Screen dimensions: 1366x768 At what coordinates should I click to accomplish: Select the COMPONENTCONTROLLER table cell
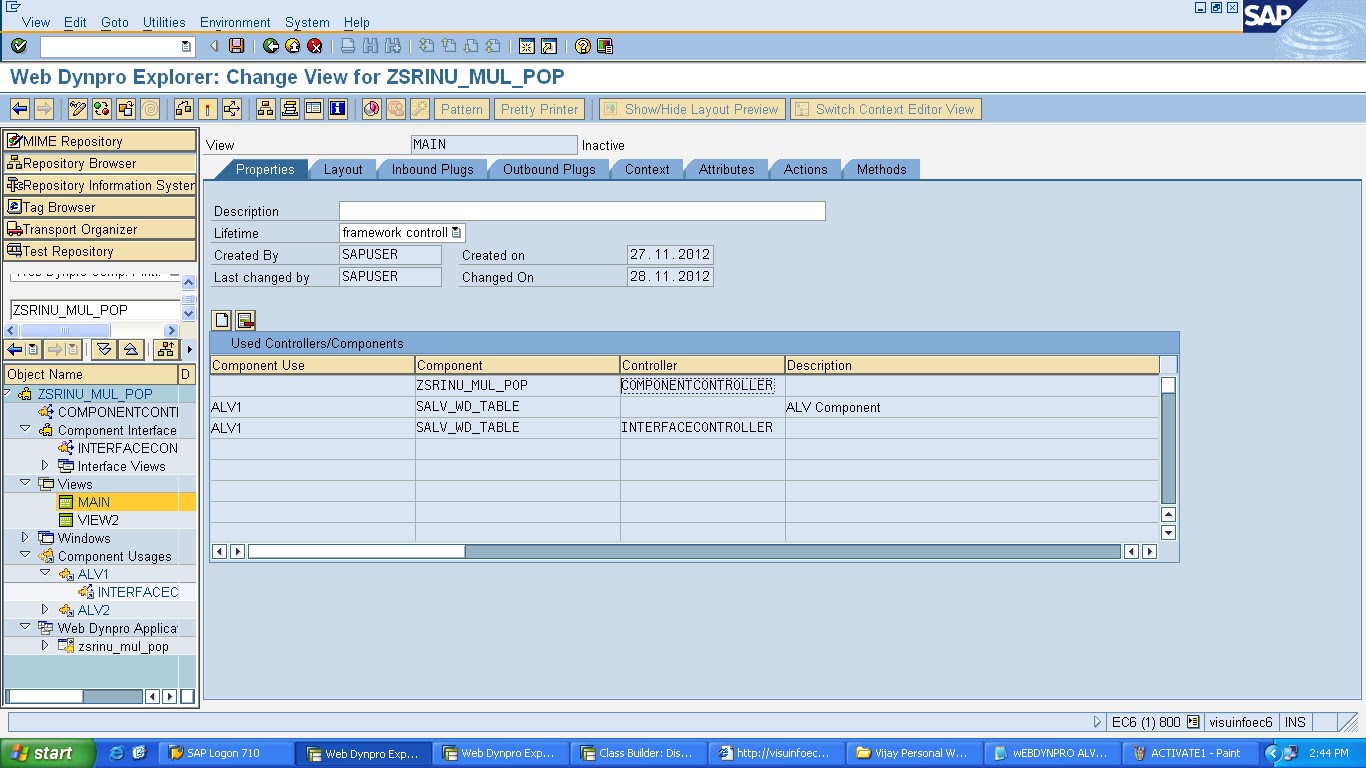pos(702,385)
